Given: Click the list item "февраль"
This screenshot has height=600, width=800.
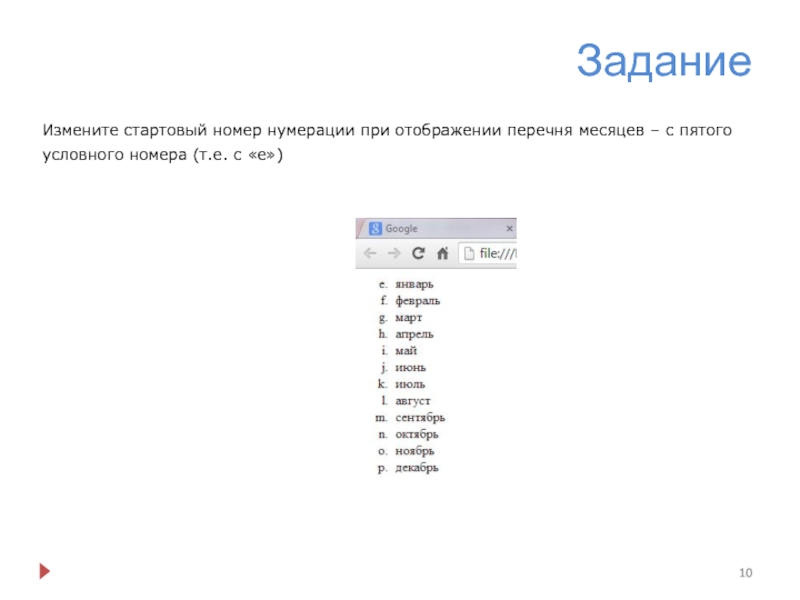Looking at the screenshot, I should 417,301.
